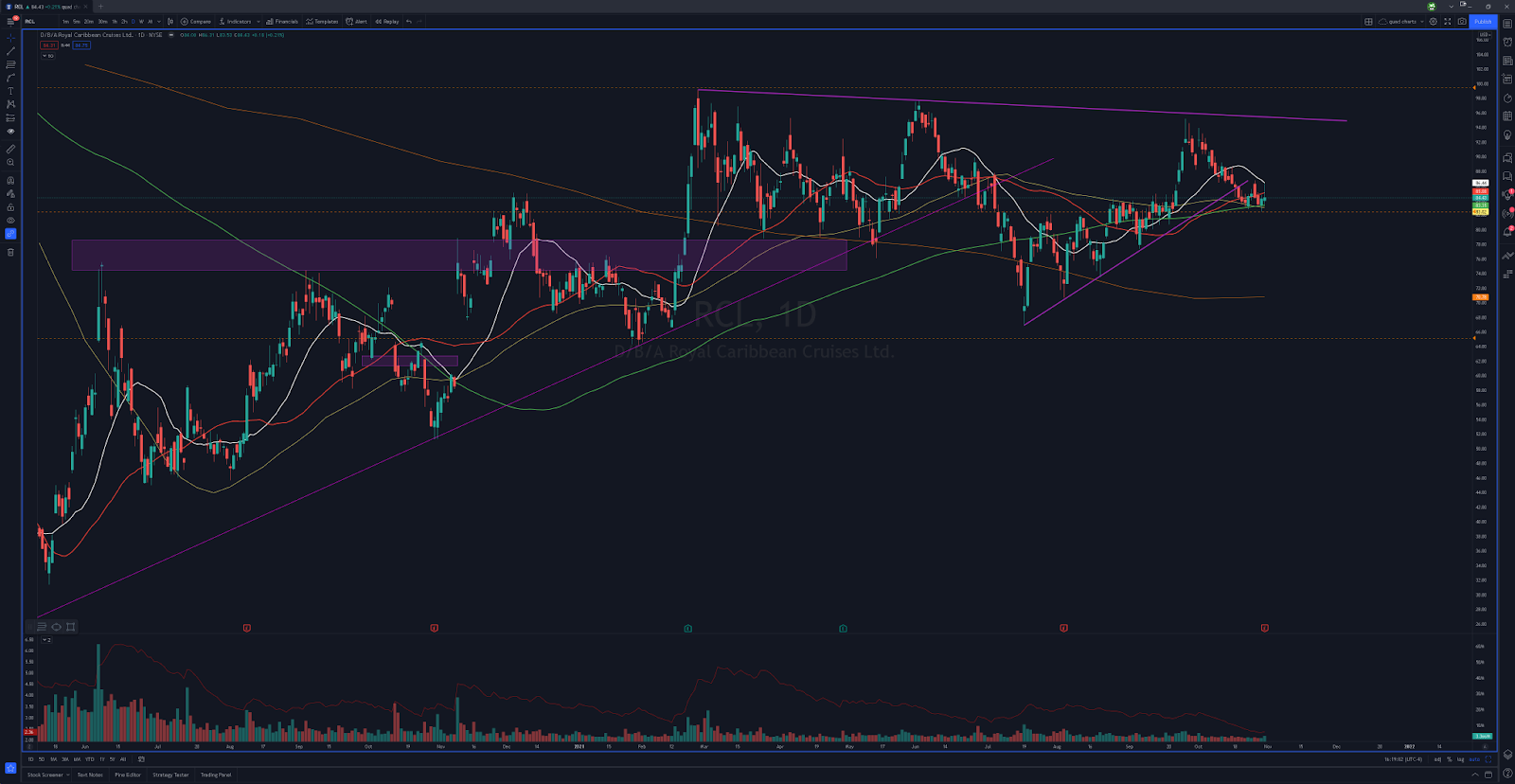
Task: Open the main hamburger menu
Action: (10, 21)
